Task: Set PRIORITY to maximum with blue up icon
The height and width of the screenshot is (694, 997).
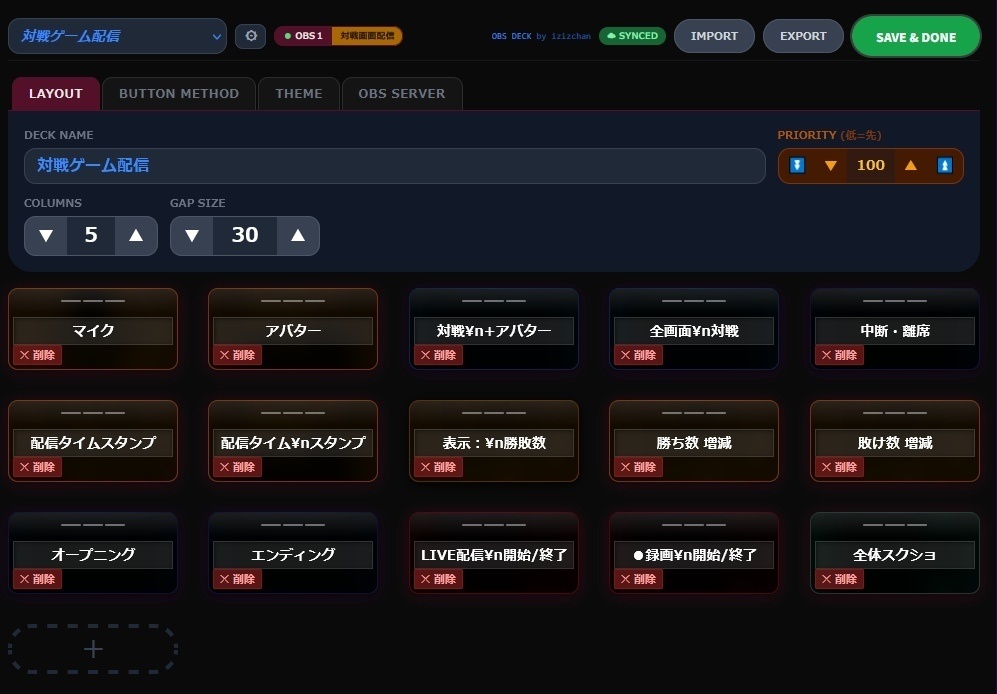Action: [944, 165]
